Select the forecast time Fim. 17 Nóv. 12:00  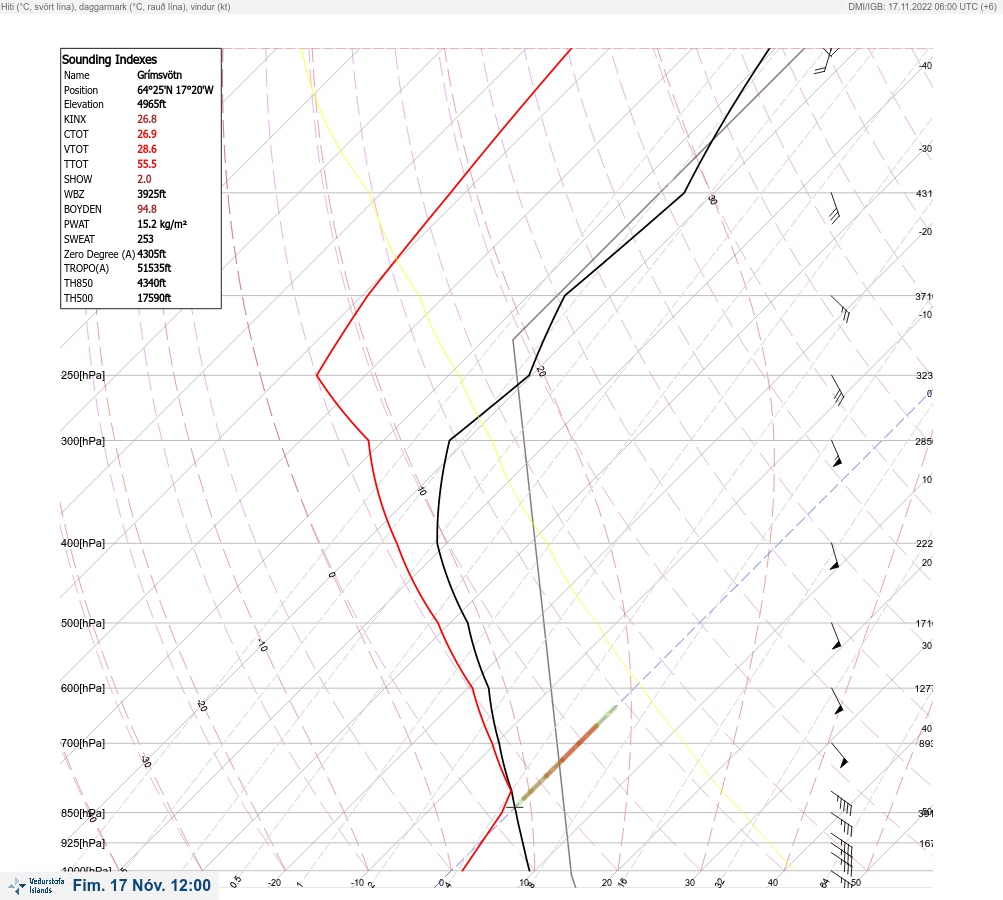click(x=141, y=885)
